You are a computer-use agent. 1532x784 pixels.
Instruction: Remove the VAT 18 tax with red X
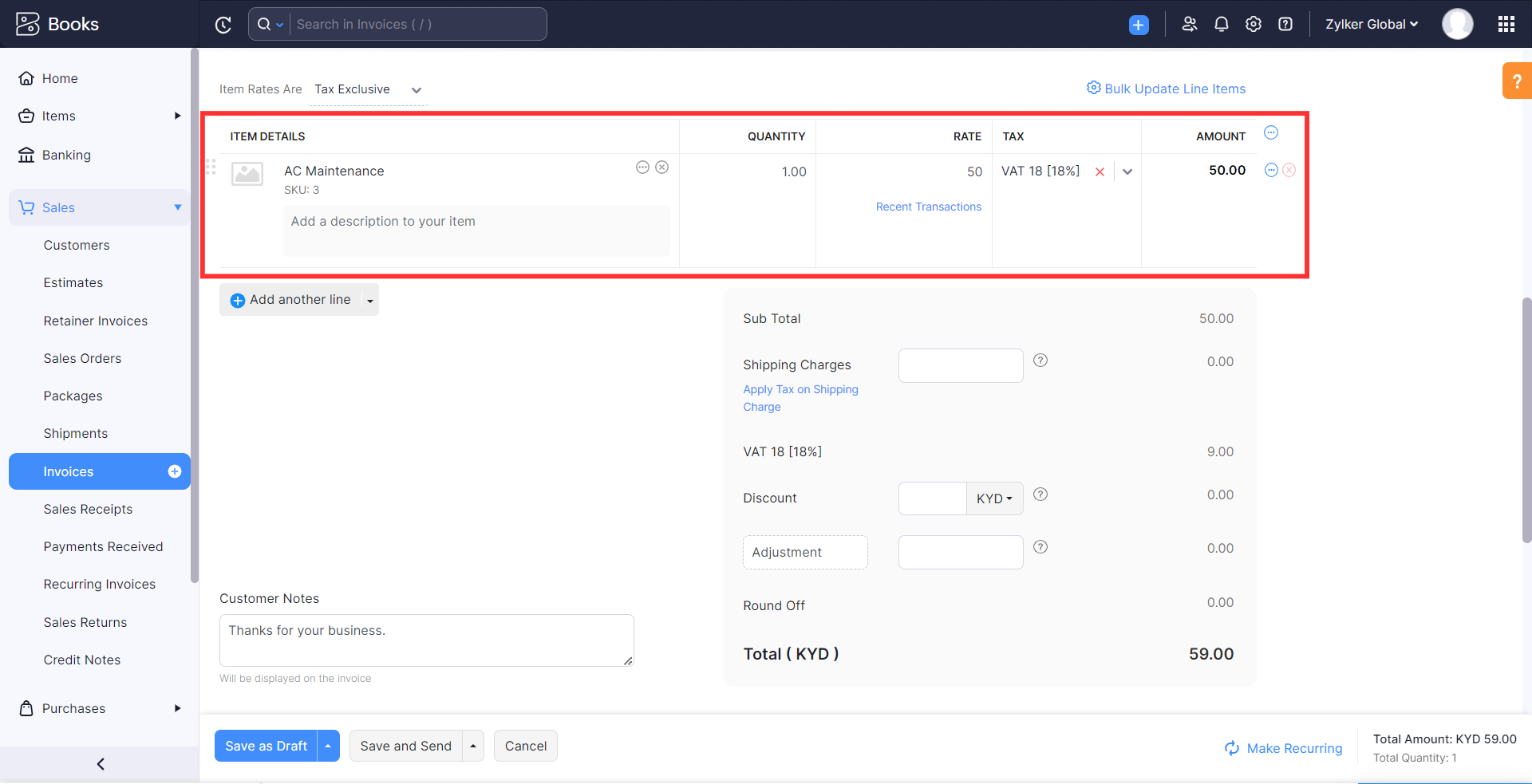[x=1100, y=171]
